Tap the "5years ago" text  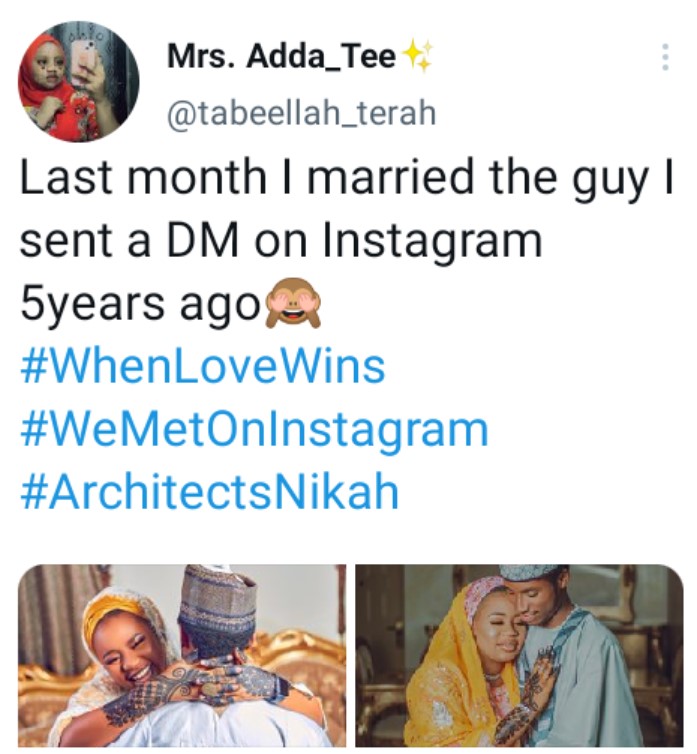[139, 306]
